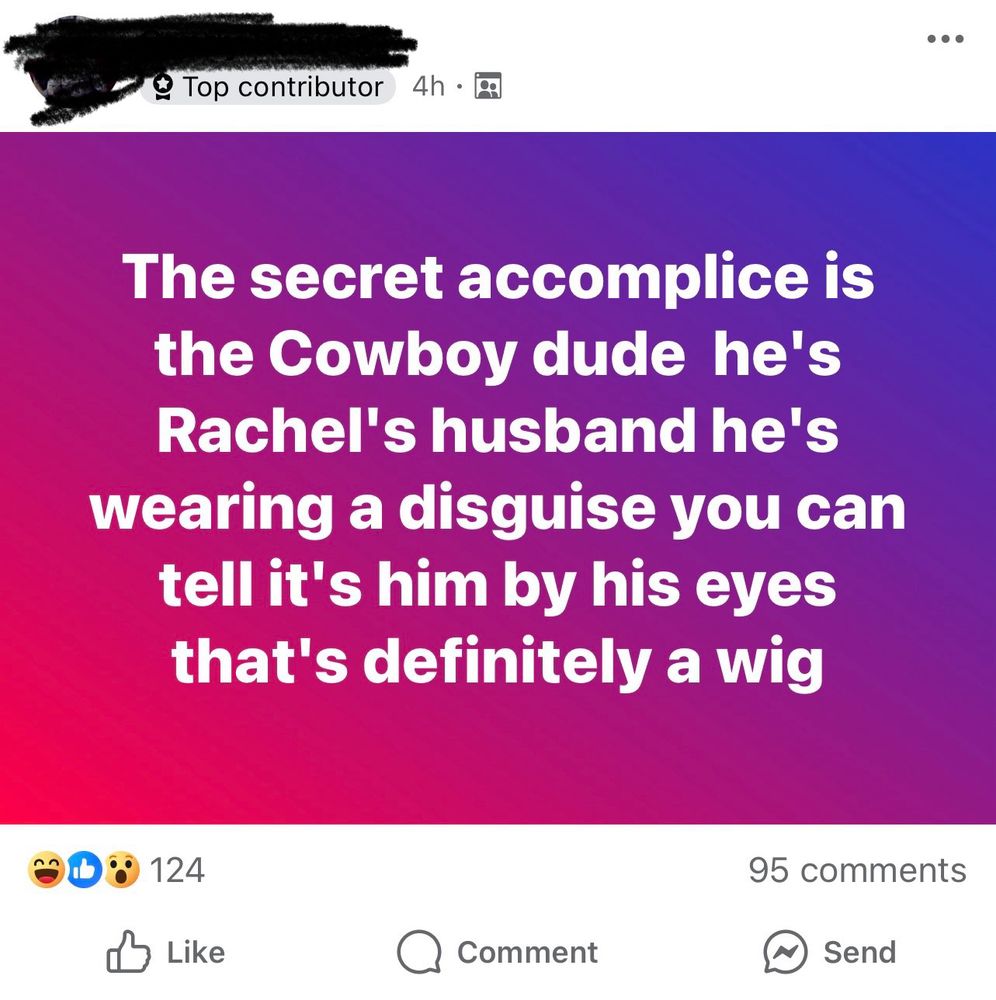Viewport: 996px width, 1000px height.
Task: Open the redacted poster profile name
Action: coord(210,41)
